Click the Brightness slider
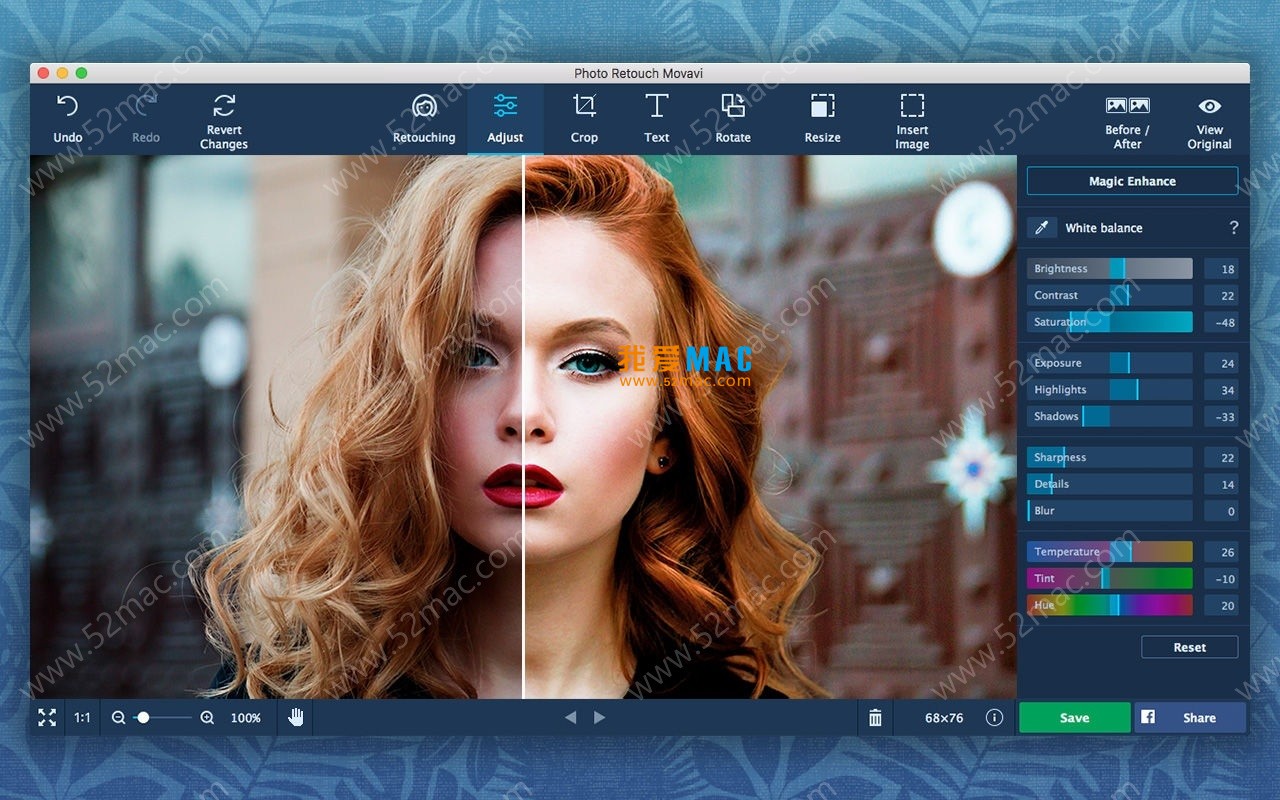Screen dimensions: 1280x800 (x=1109, y=269)
